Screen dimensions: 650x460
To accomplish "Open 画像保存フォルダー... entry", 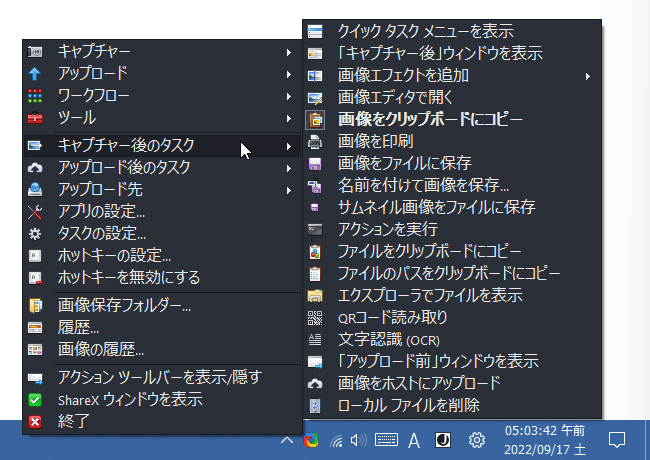I will [162, 306].
